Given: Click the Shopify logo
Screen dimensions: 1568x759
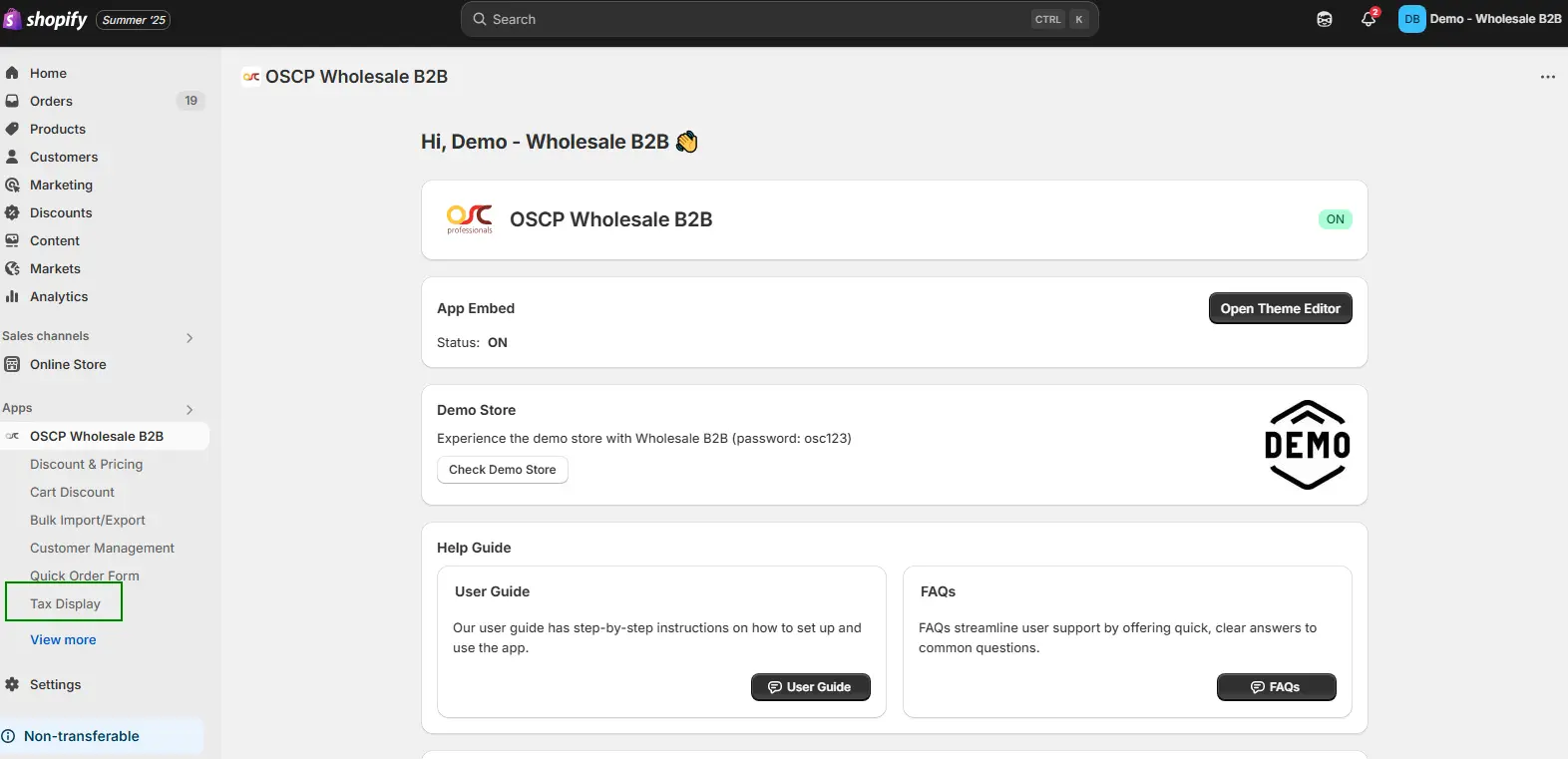Looking at the screenshot, I should pyautogui.click(x=46, y=19).
